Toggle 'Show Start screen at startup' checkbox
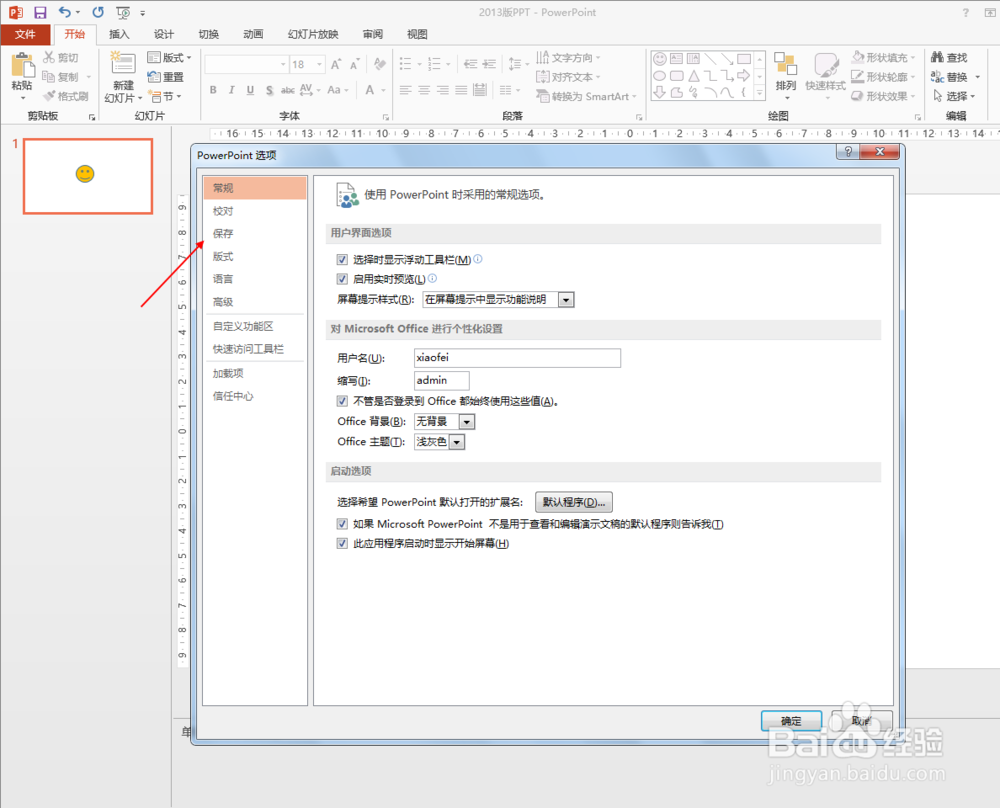Image resolution: width=1000 pixels, height=808 pixels. pyautogui.click(x=342, y=543)
